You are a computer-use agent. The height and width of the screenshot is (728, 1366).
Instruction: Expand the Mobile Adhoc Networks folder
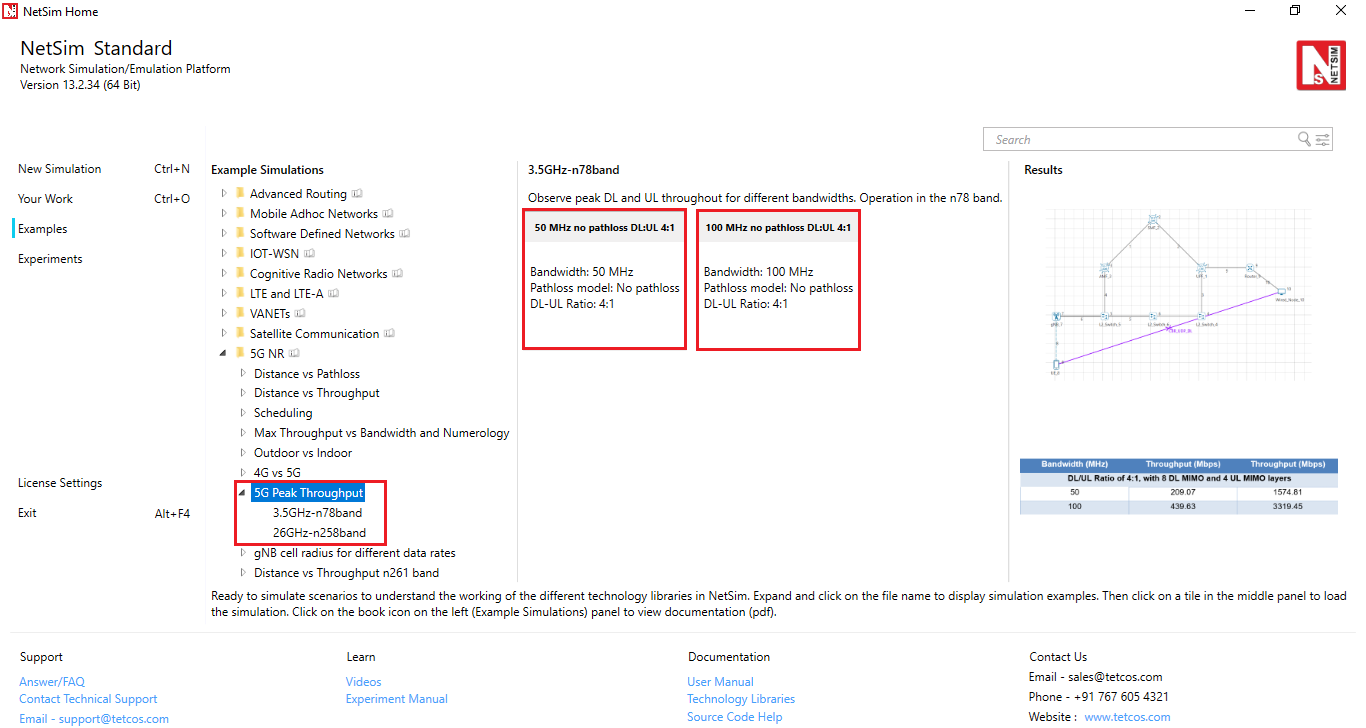(x=224, y=214)
